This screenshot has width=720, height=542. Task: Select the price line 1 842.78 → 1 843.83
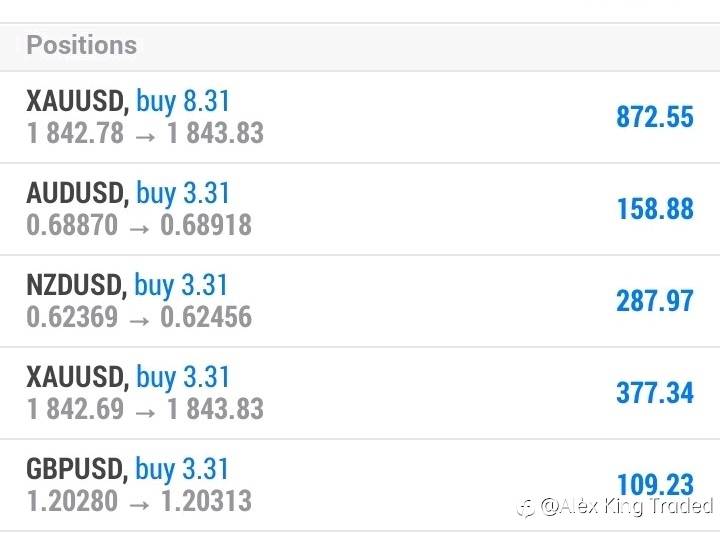point(145,133)
